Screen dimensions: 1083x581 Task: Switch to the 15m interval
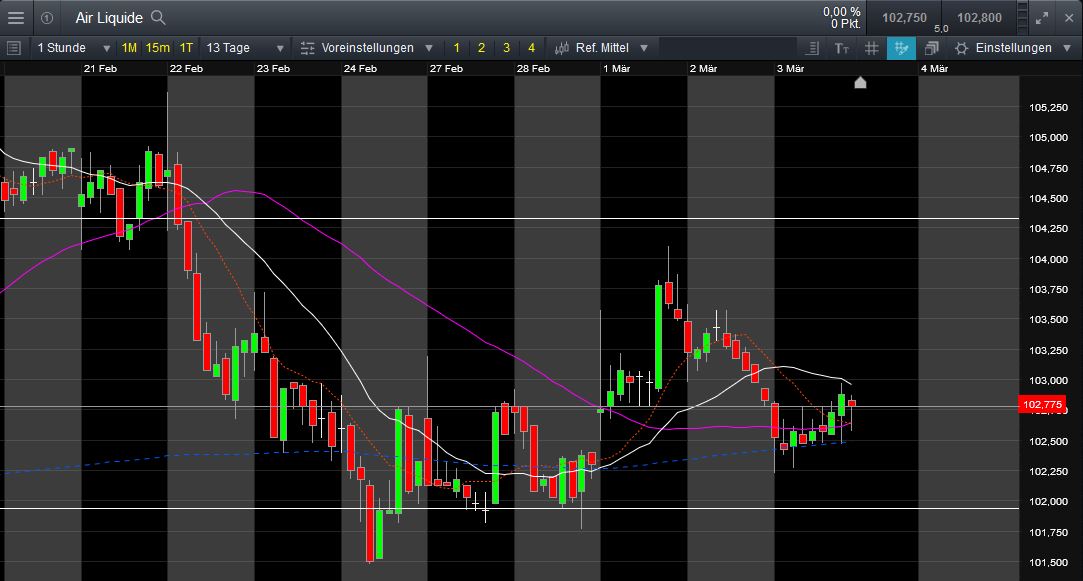tap(157, 48)
